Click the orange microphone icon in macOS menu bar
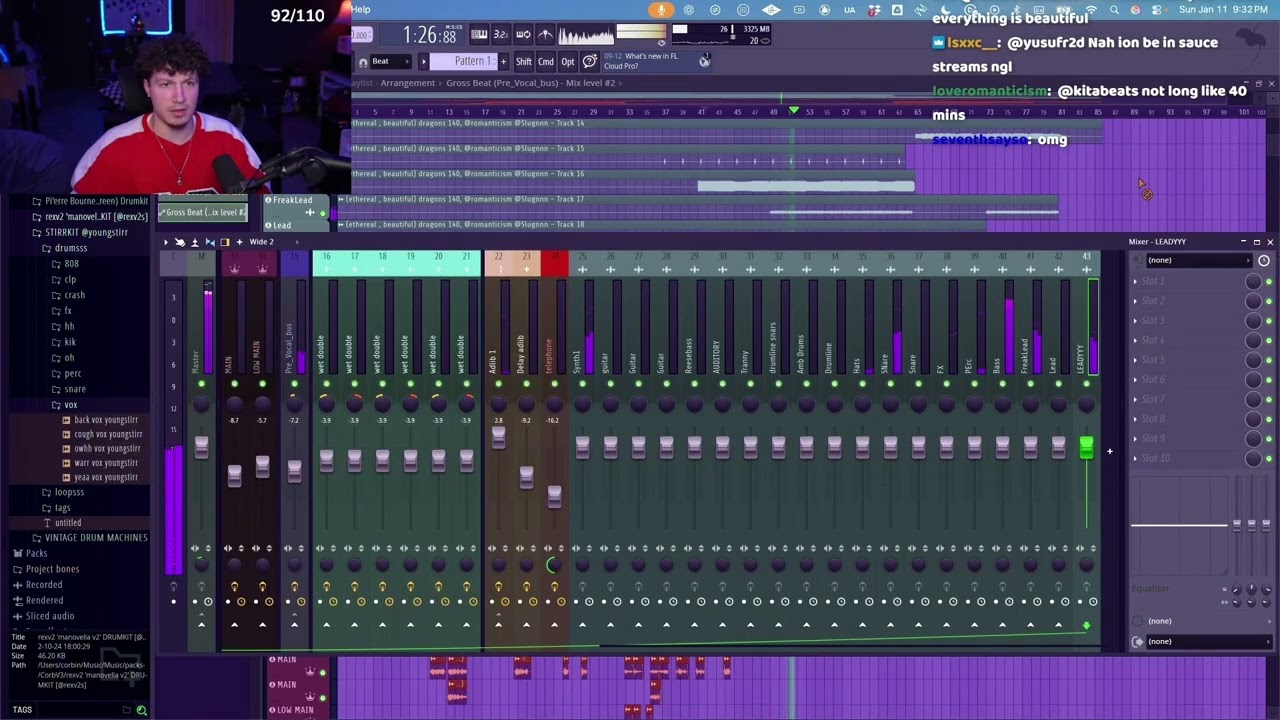Image resolution: width=1280 pixels, height=720 pixels. click(660, 10)
